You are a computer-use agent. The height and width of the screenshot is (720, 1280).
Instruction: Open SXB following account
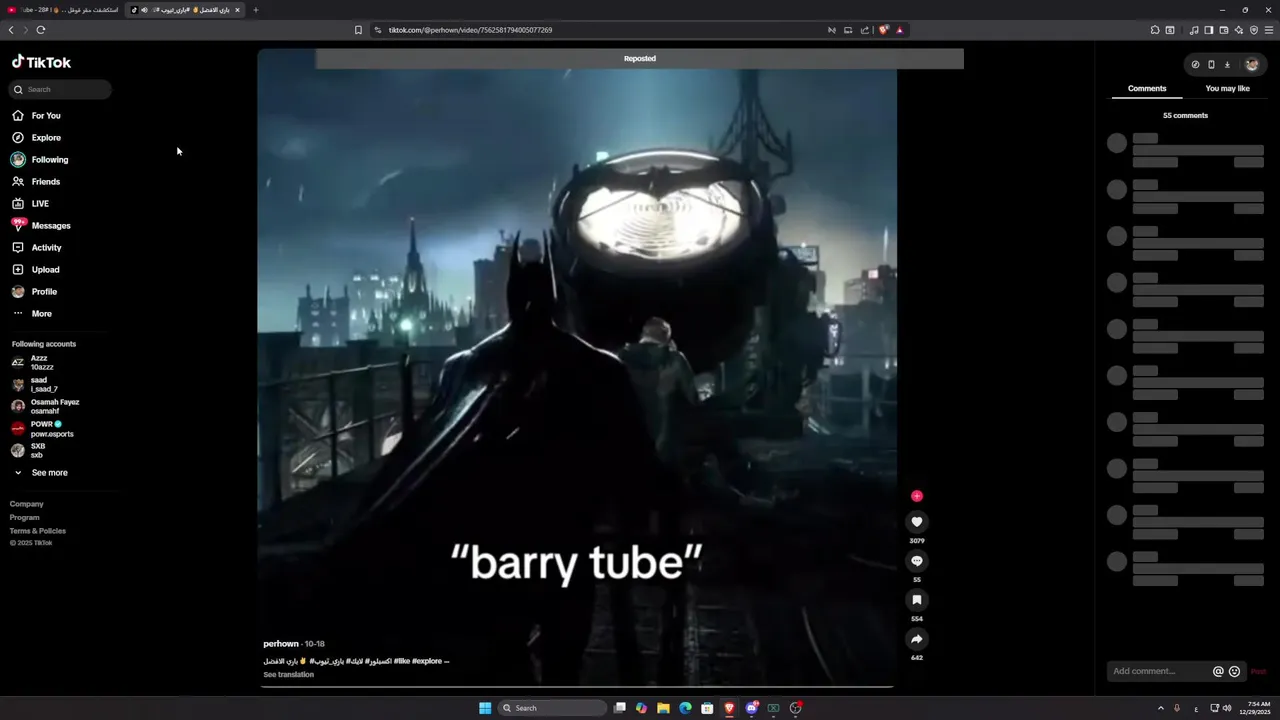pos(28,451)
